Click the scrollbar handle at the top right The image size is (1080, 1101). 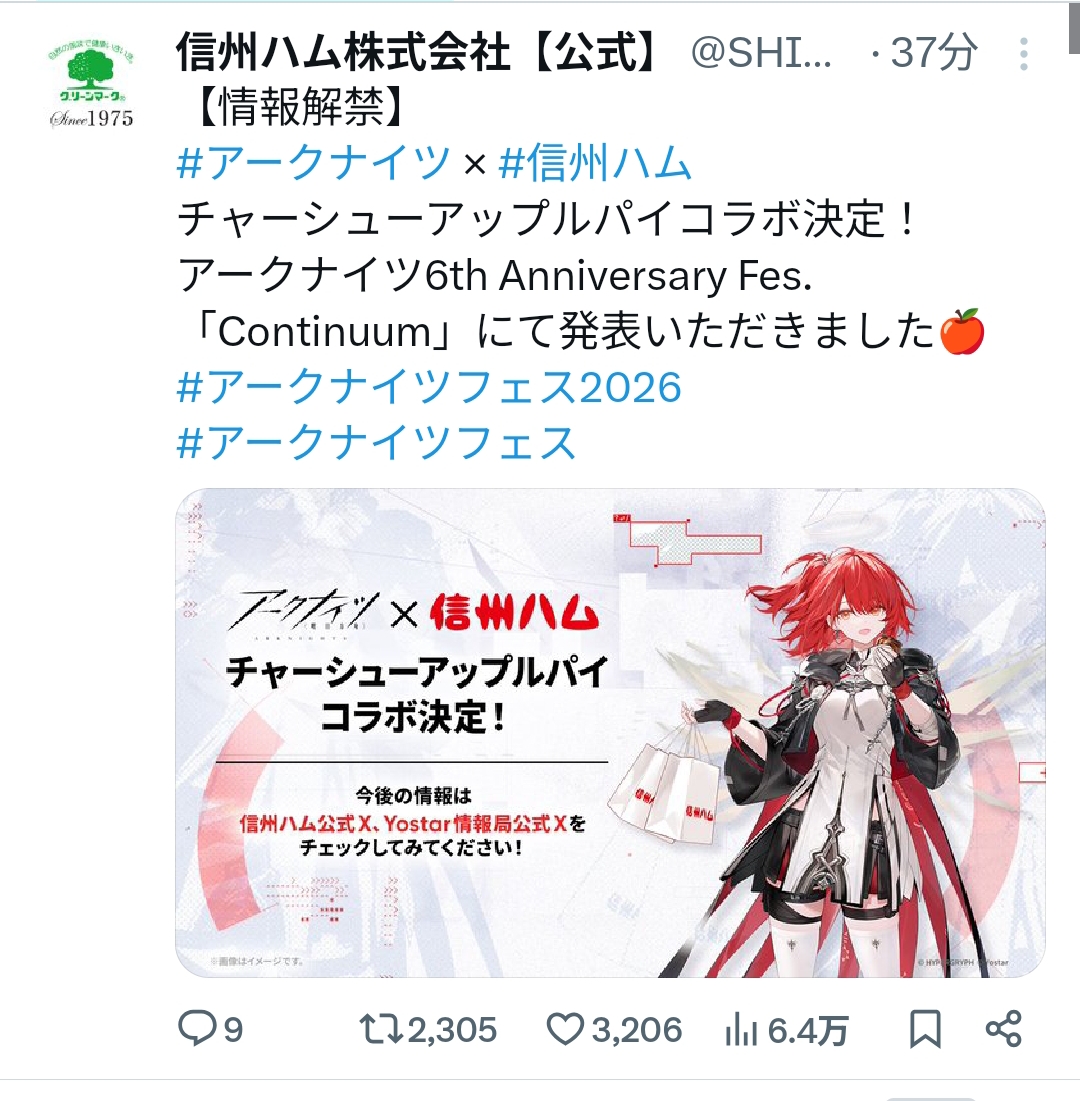point(1074,27)
